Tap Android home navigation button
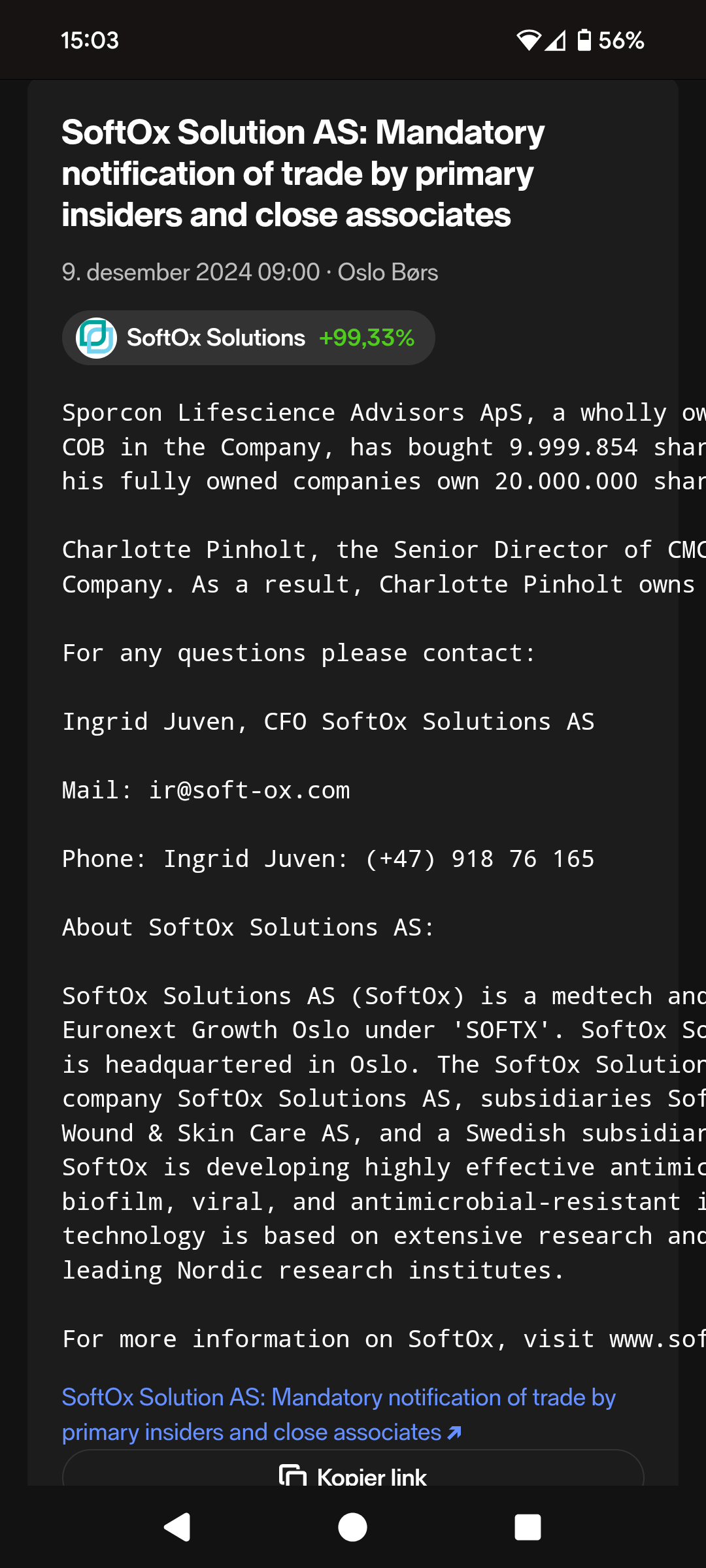The image size is (706, 1568). coord(353,1527)
